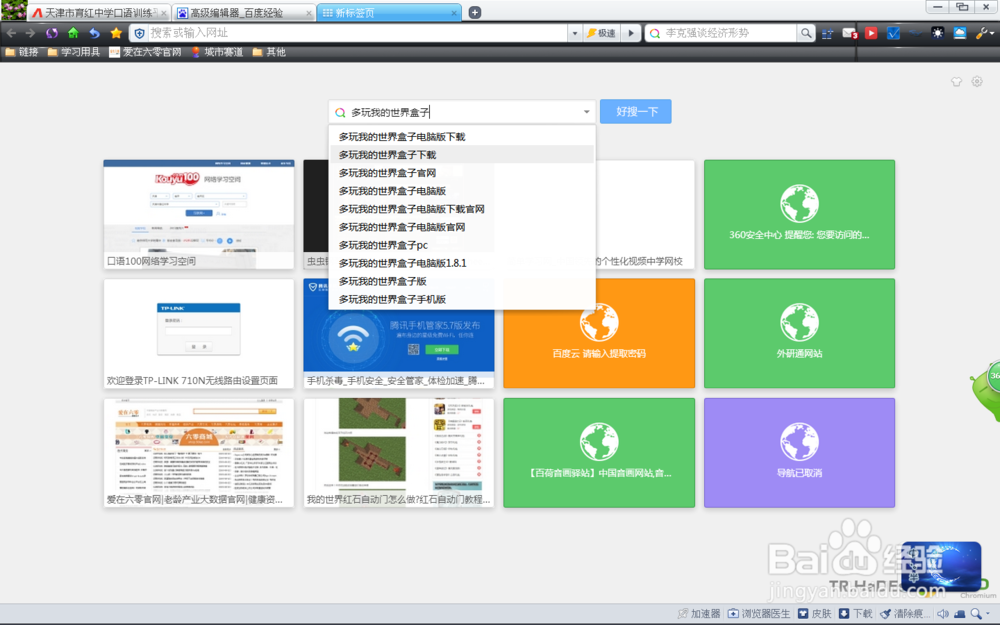The image size is (1000, 625).
Task: Switch to the 高级编辑器_百度经验 tab
Action: coord(244,13)
